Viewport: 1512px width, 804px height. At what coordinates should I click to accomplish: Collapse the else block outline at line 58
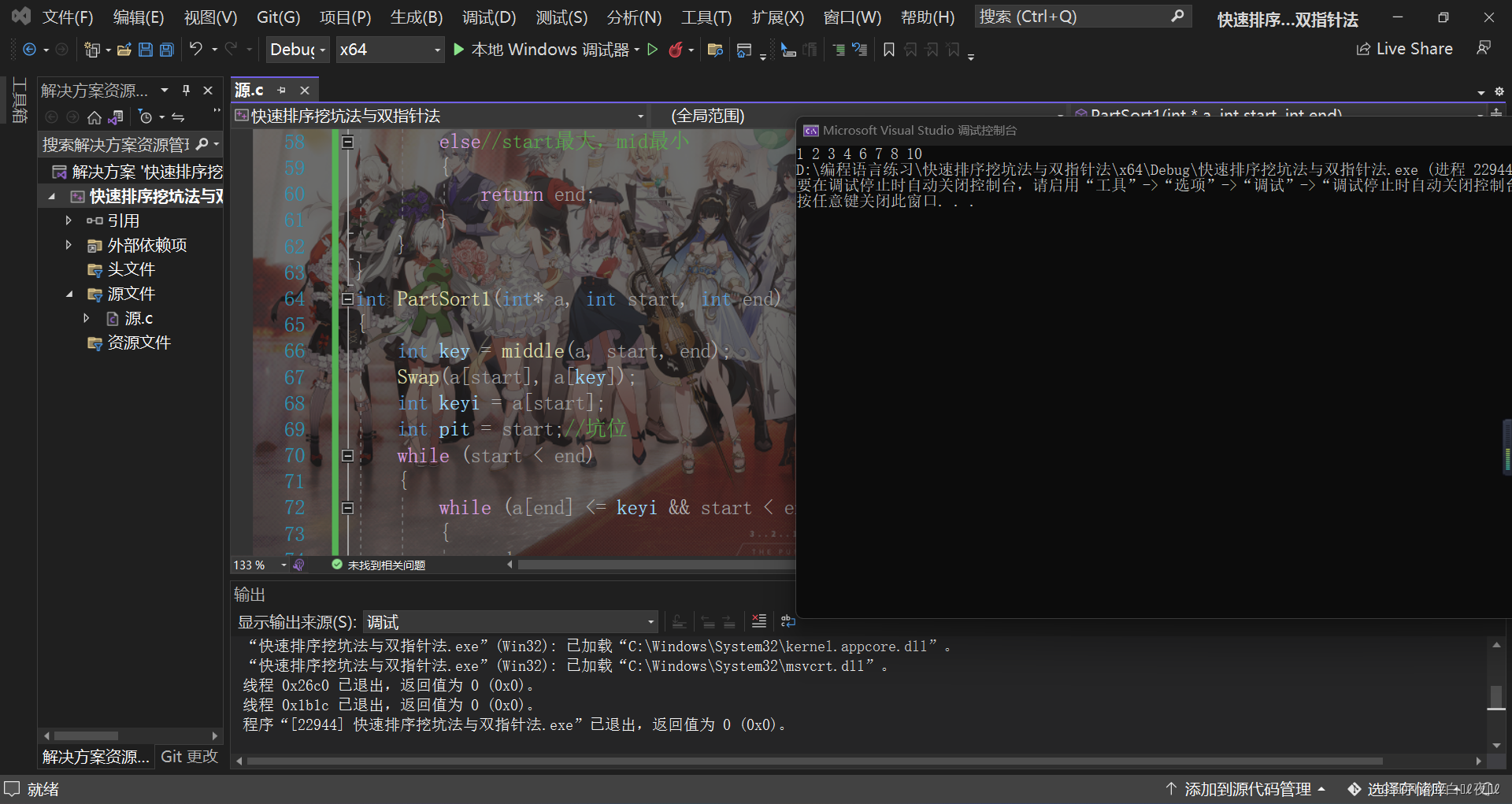pyautogui.click(x=347, y=142)
